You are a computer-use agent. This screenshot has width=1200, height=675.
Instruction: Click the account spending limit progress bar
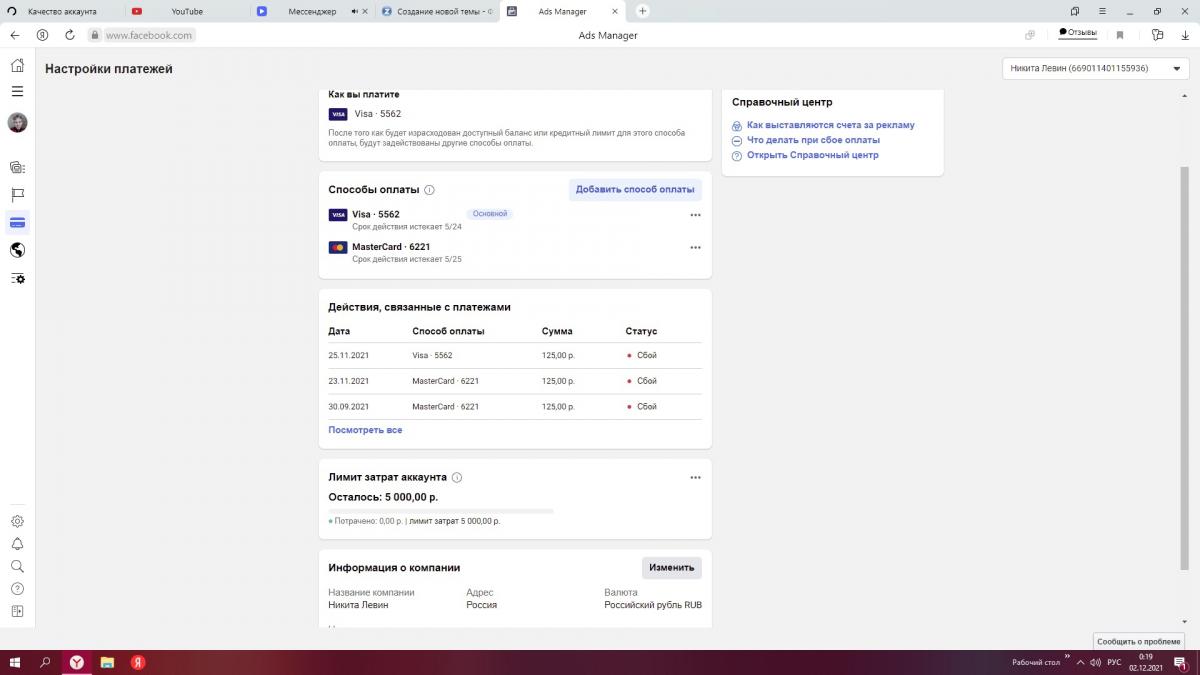tap(440, 511)
